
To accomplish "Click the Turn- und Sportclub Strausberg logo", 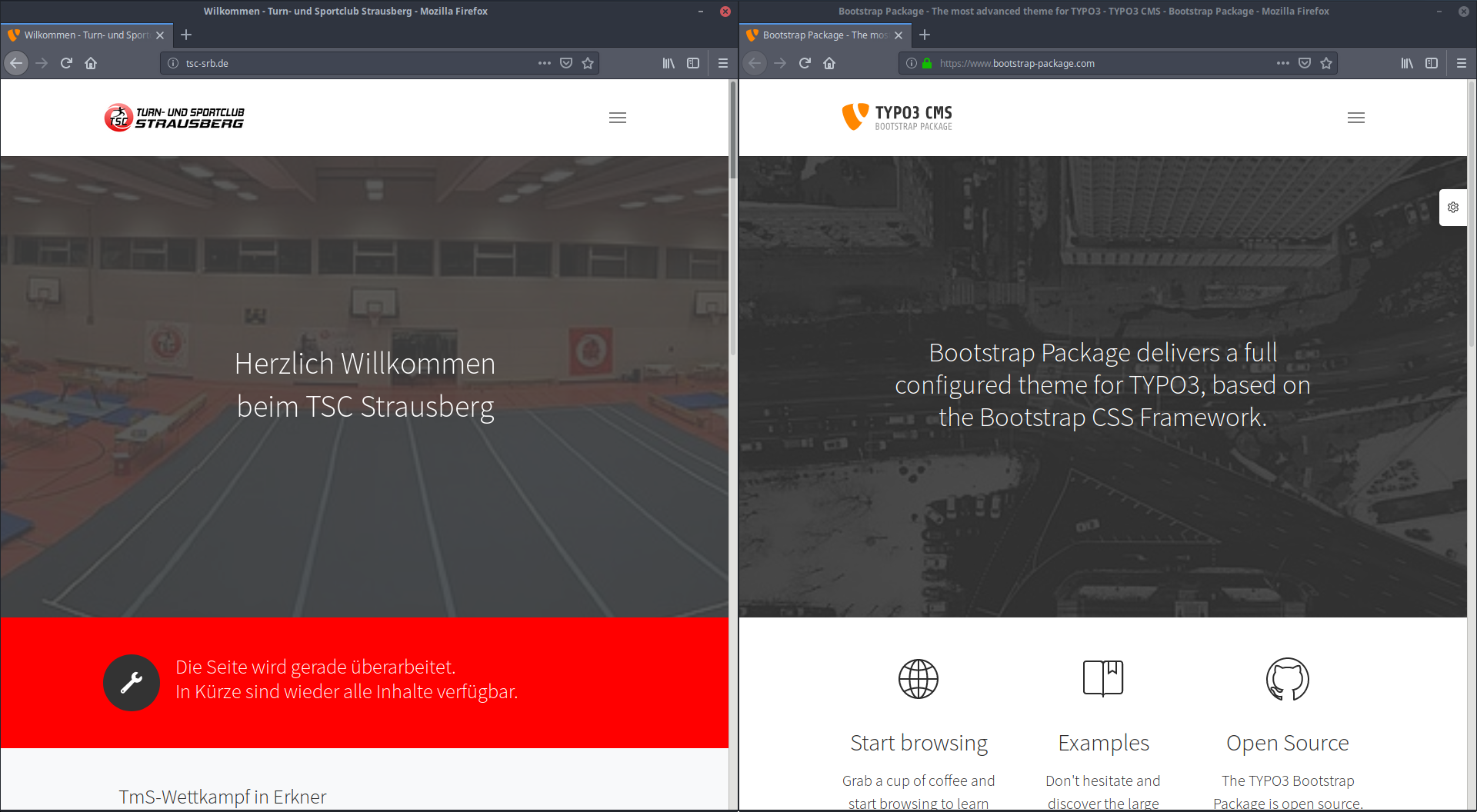I will pyautogui.click(x=175, y=118).
